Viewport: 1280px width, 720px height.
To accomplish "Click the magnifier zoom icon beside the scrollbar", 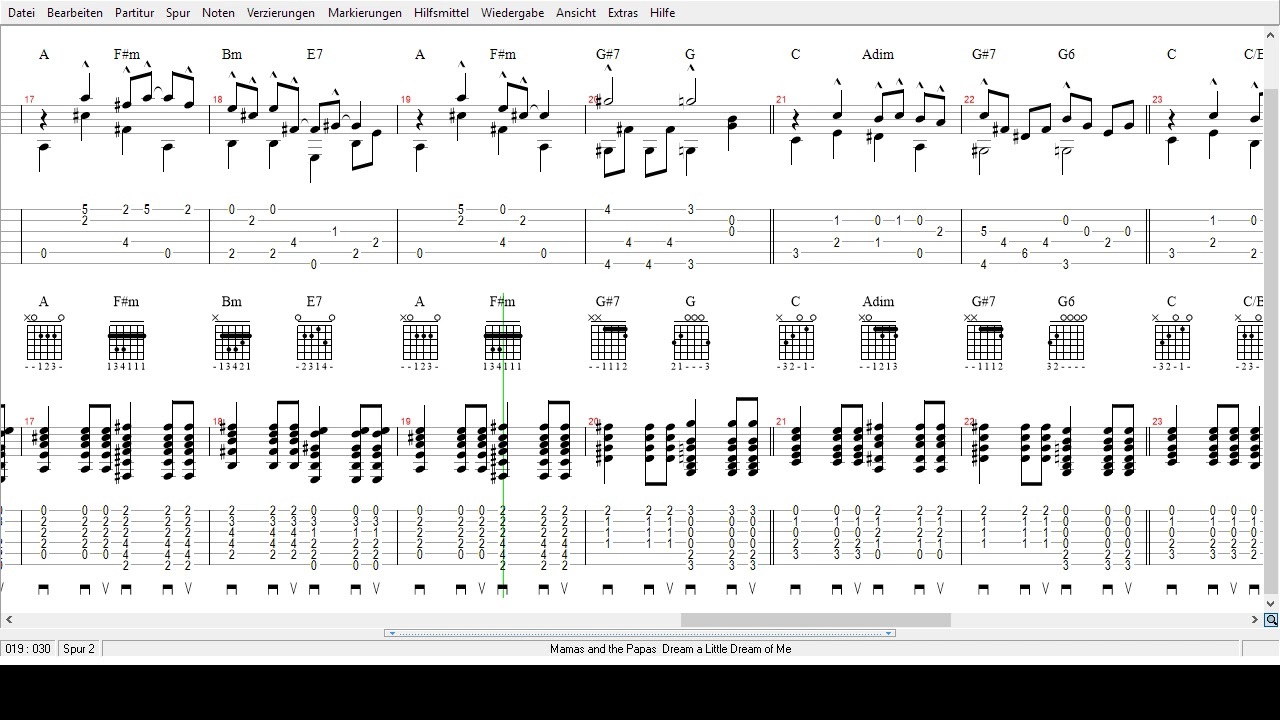I will point(1271,620).
